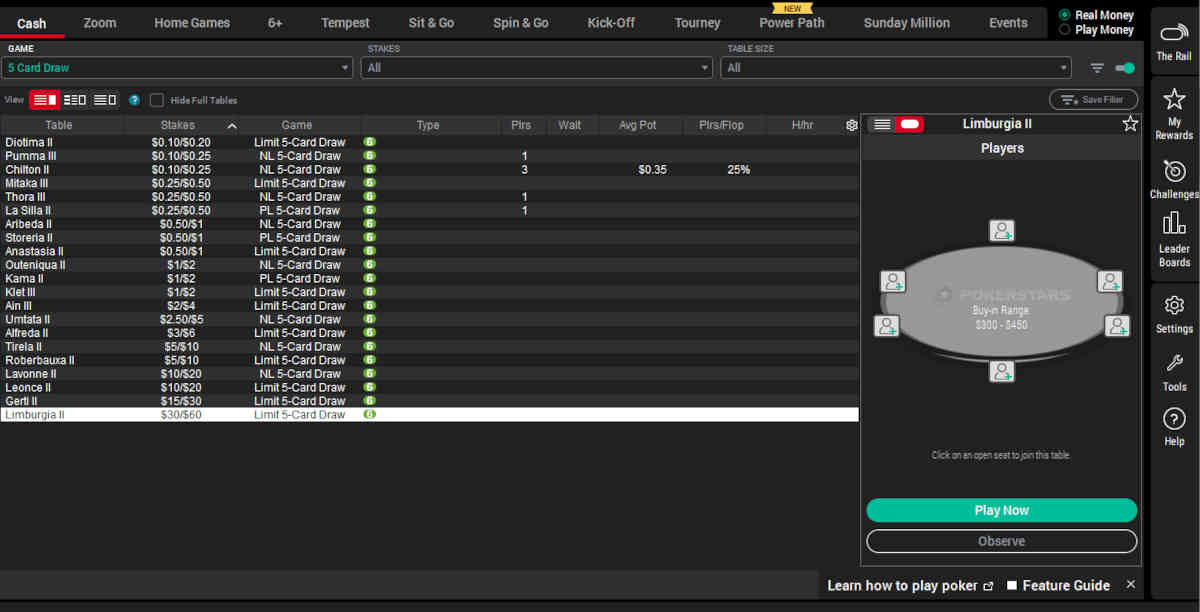Sort by Avg Pot column header

pos(638,125)
